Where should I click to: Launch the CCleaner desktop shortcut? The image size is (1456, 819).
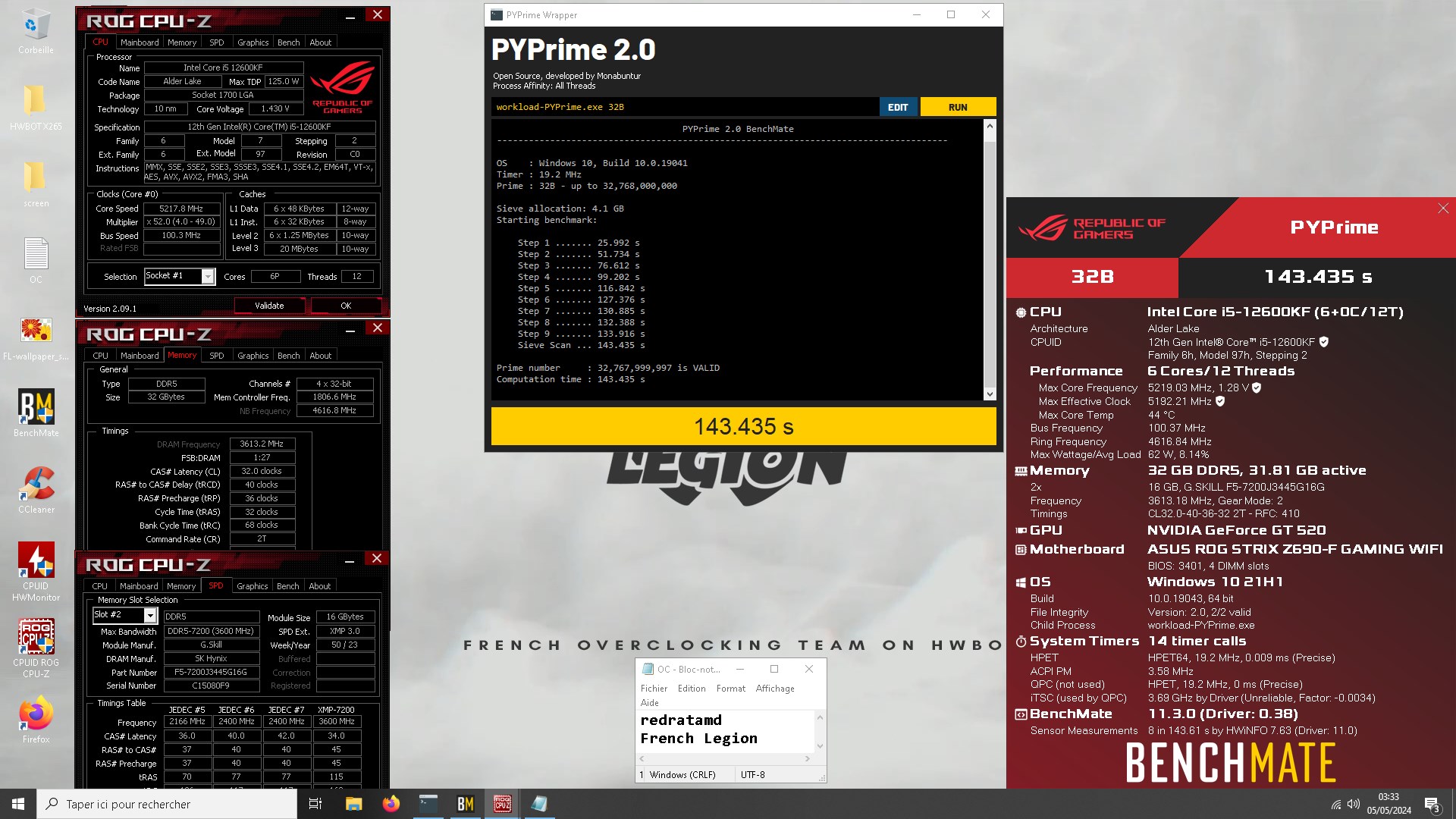click(x=36, y=490)
